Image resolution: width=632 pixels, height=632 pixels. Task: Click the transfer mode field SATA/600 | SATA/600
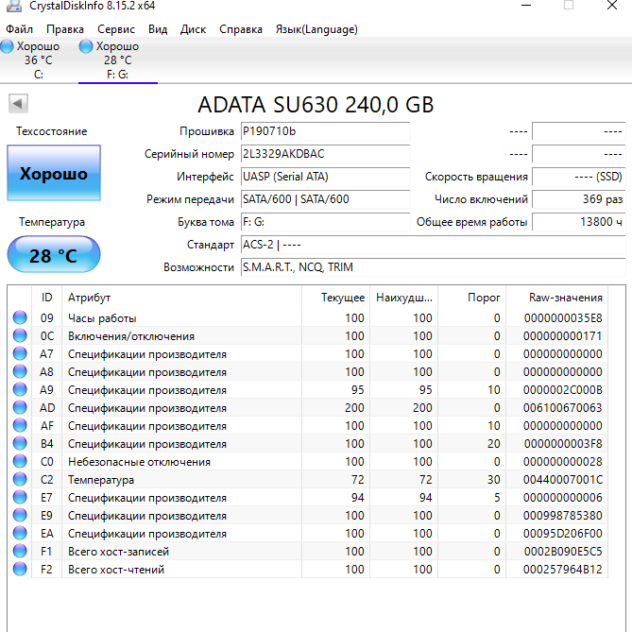pos(325,199)
